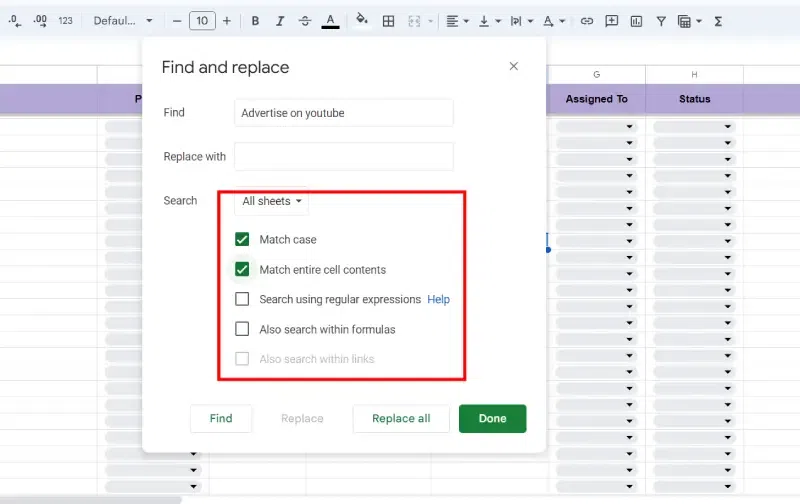Increase the font size with plus
Viewport: 800px width, 504px height.
point(227,21)
